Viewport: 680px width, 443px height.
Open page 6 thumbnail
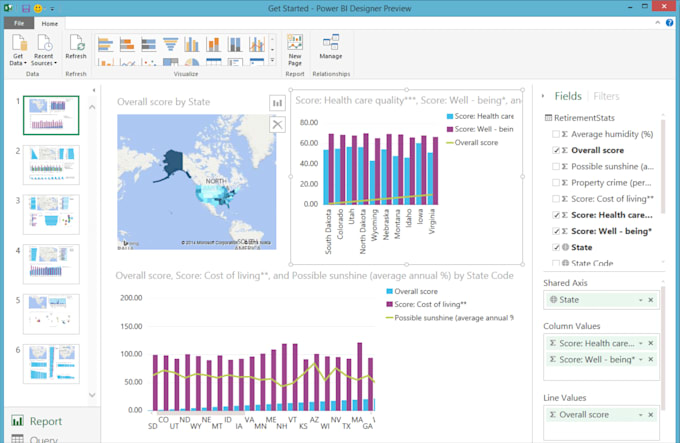click(x=51, y=364)
